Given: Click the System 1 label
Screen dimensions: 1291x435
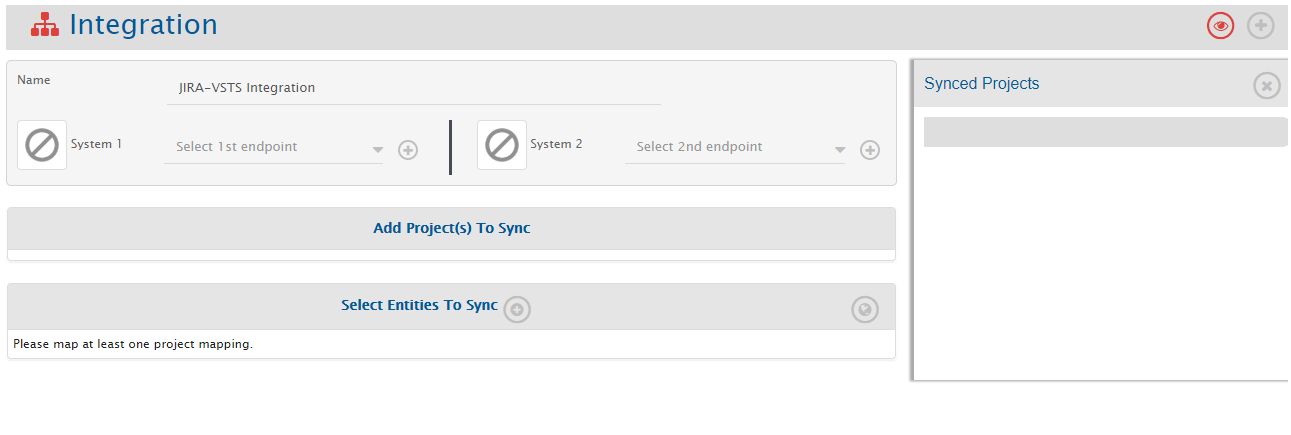Looking at the screenshot, I should (x=96, y=144).
